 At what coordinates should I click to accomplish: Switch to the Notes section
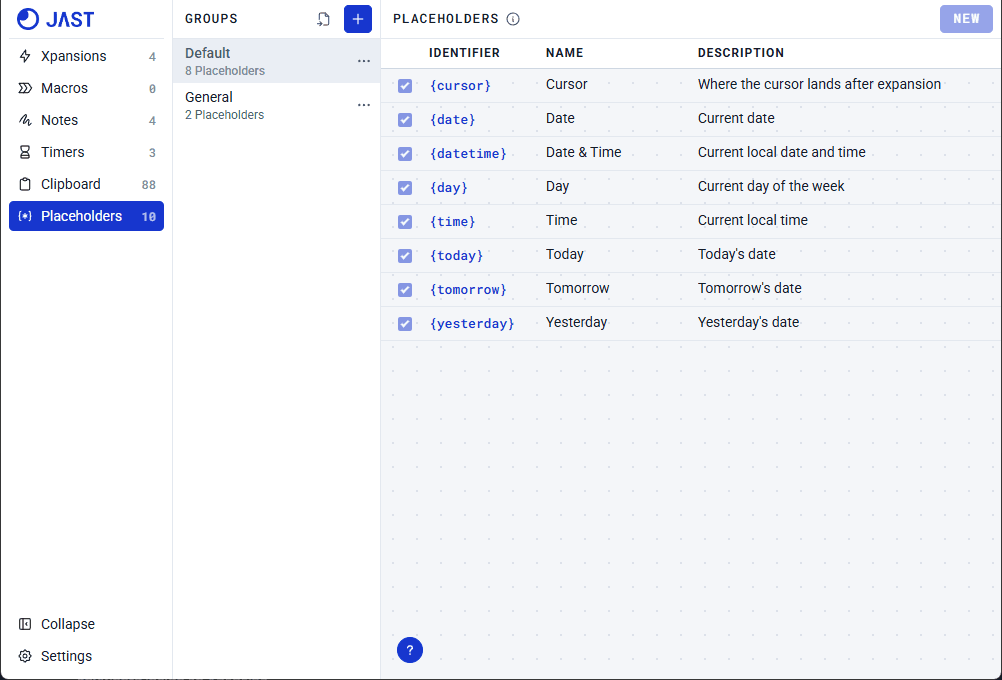point(86,120)
